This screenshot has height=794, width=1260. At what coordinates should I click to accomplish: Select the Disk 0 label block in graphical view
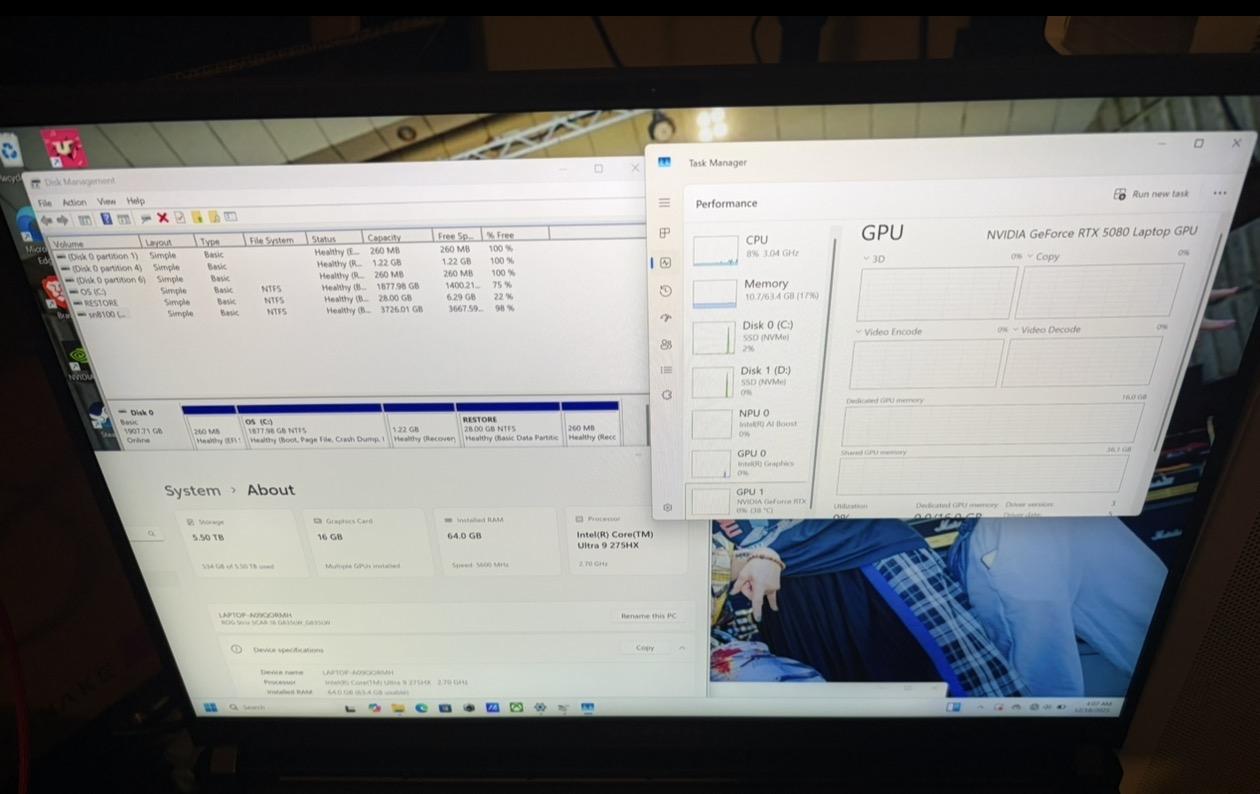coord(146,426)
